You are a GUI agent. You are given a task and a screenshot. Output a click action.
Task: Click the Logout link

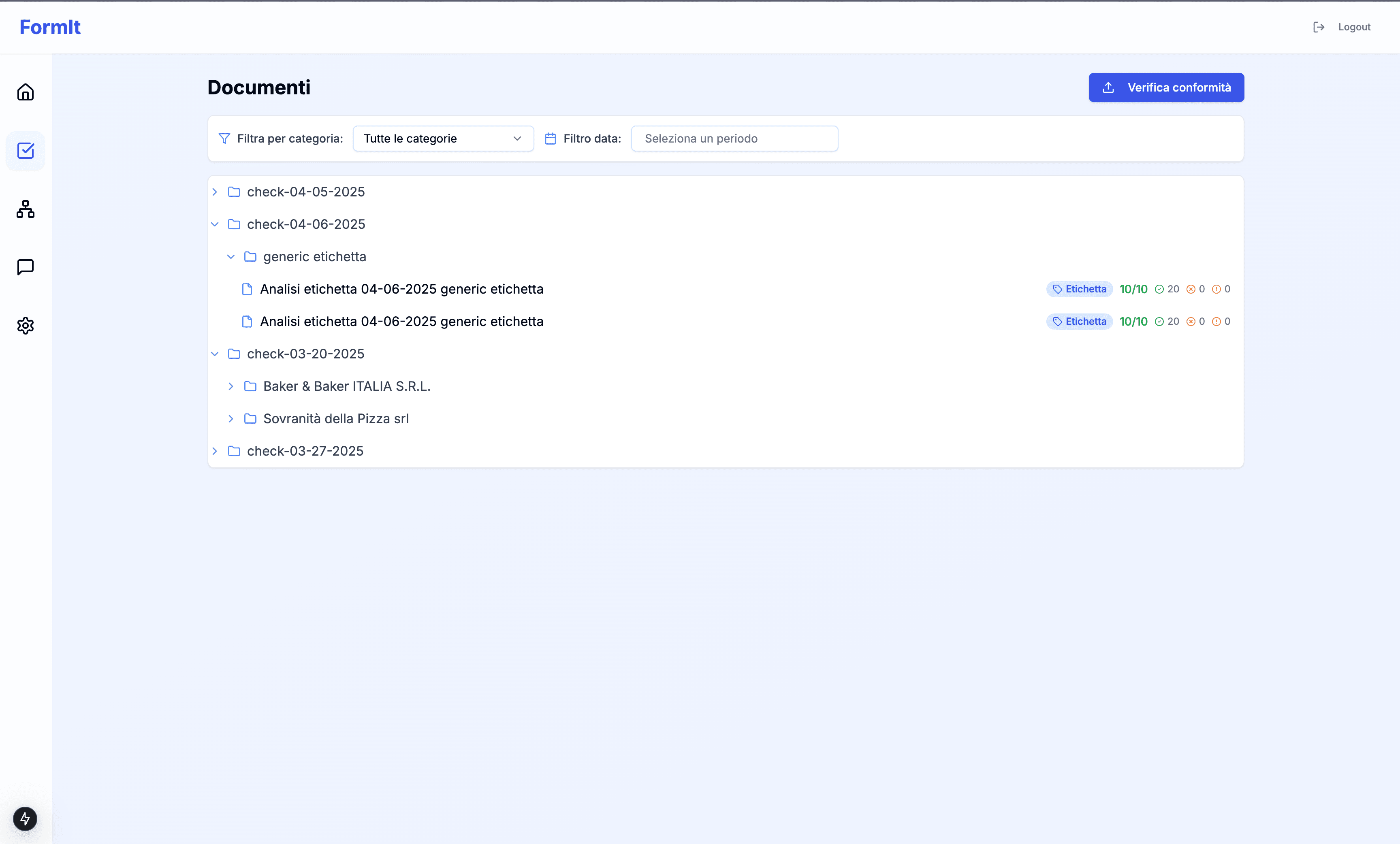[x=1354, y=27]
